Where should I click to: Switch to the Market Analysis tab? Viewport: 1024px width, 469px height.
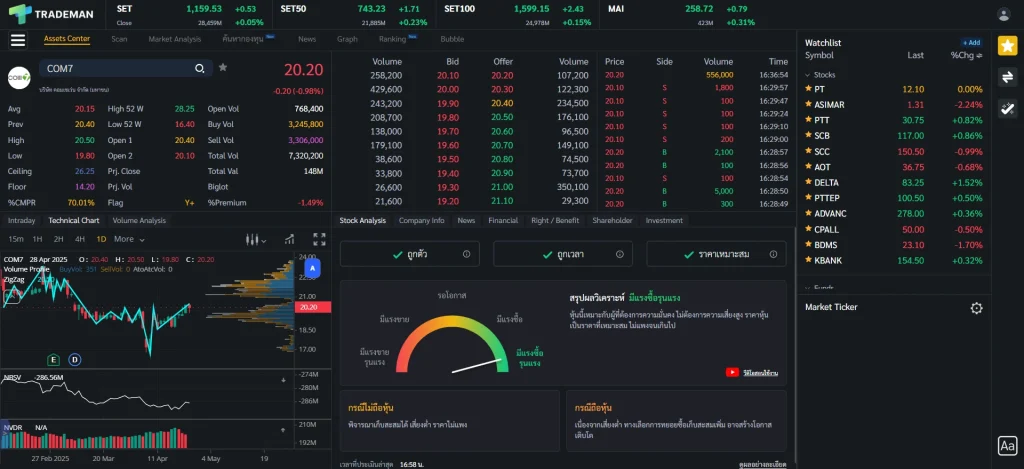[174, 39]
